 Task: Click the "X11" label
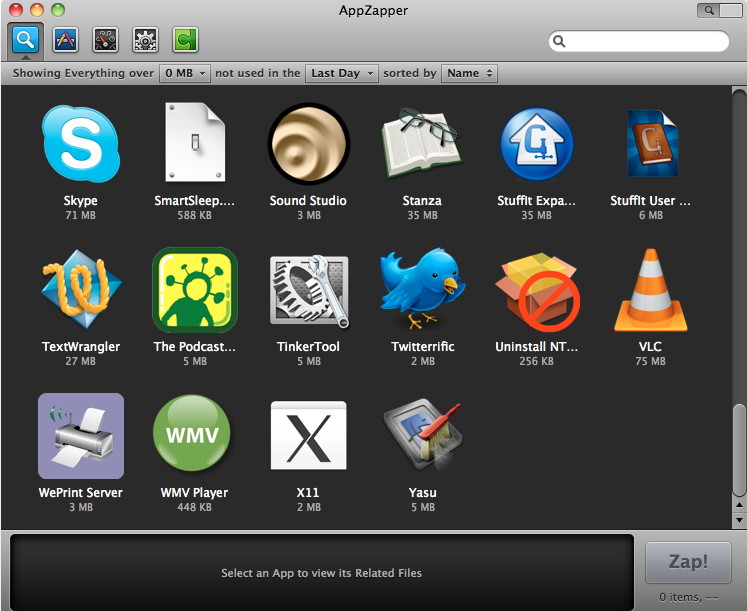[x=308, y=492]
